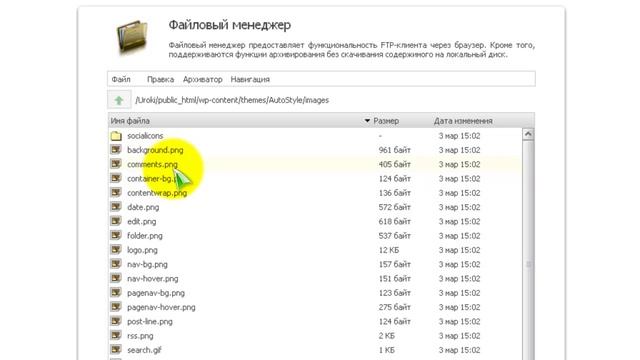
Task: Click the date of socialicons row
Action: coord(459,136)
